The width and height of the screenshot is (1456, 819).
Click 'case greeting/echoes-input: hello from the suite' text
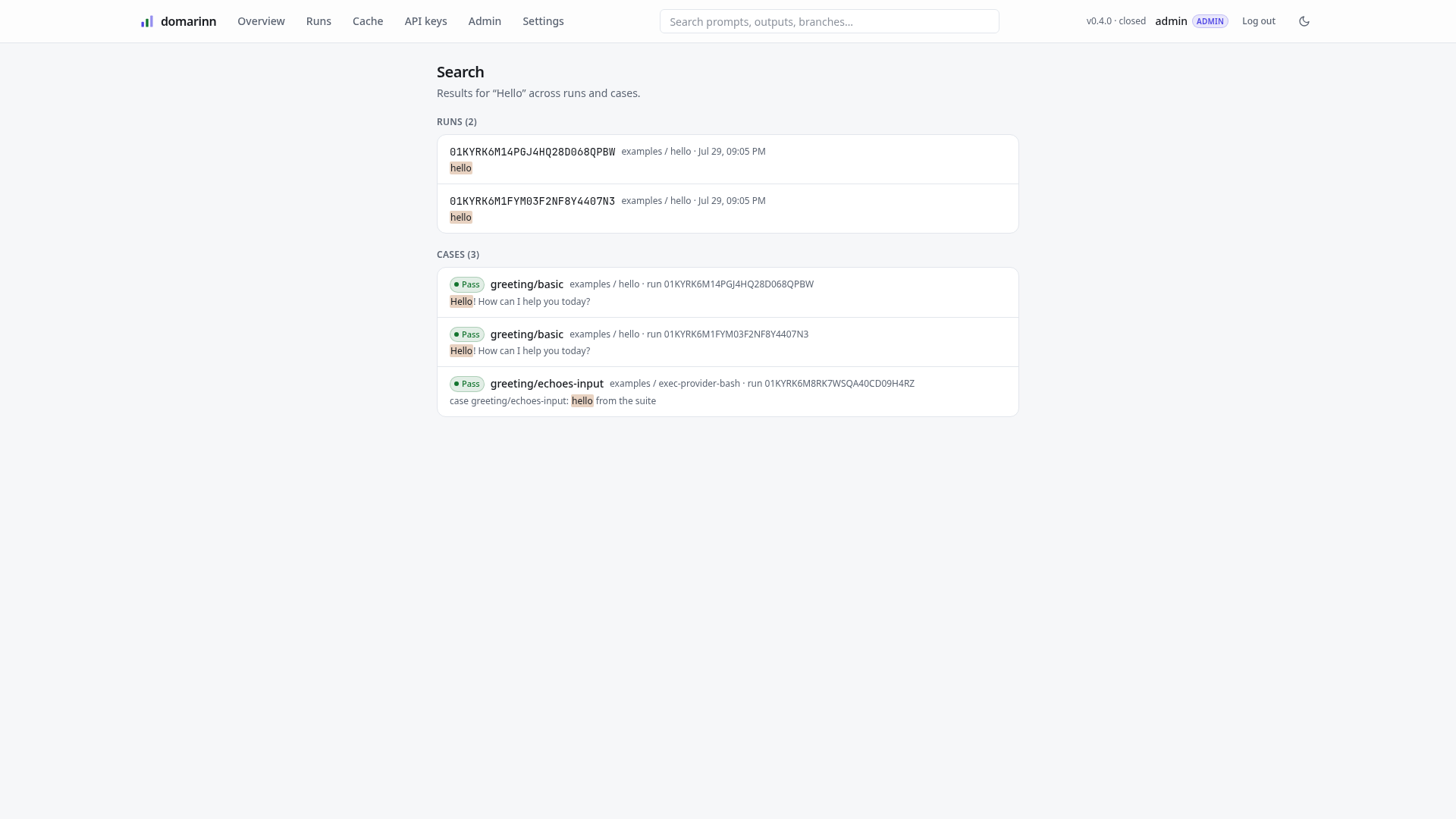coord(553,401)
